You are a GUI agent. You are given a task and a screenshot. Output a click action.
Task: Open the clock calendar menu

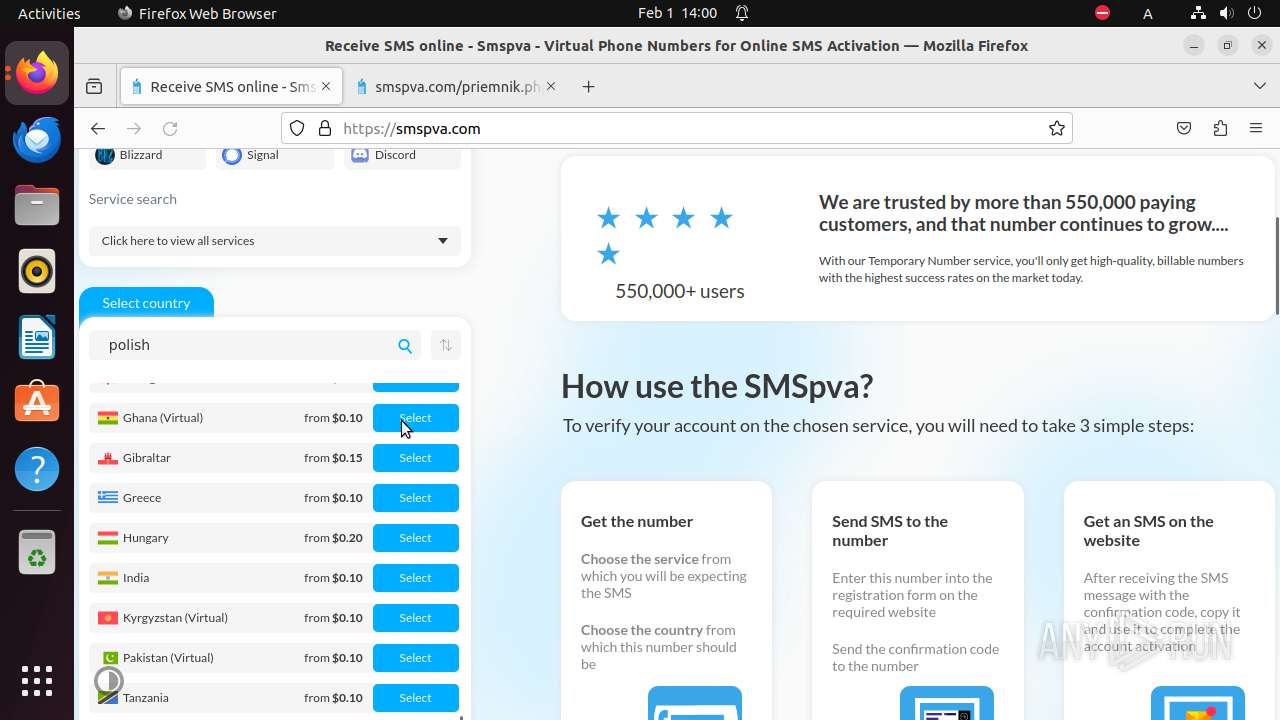(x=677, y=13)
